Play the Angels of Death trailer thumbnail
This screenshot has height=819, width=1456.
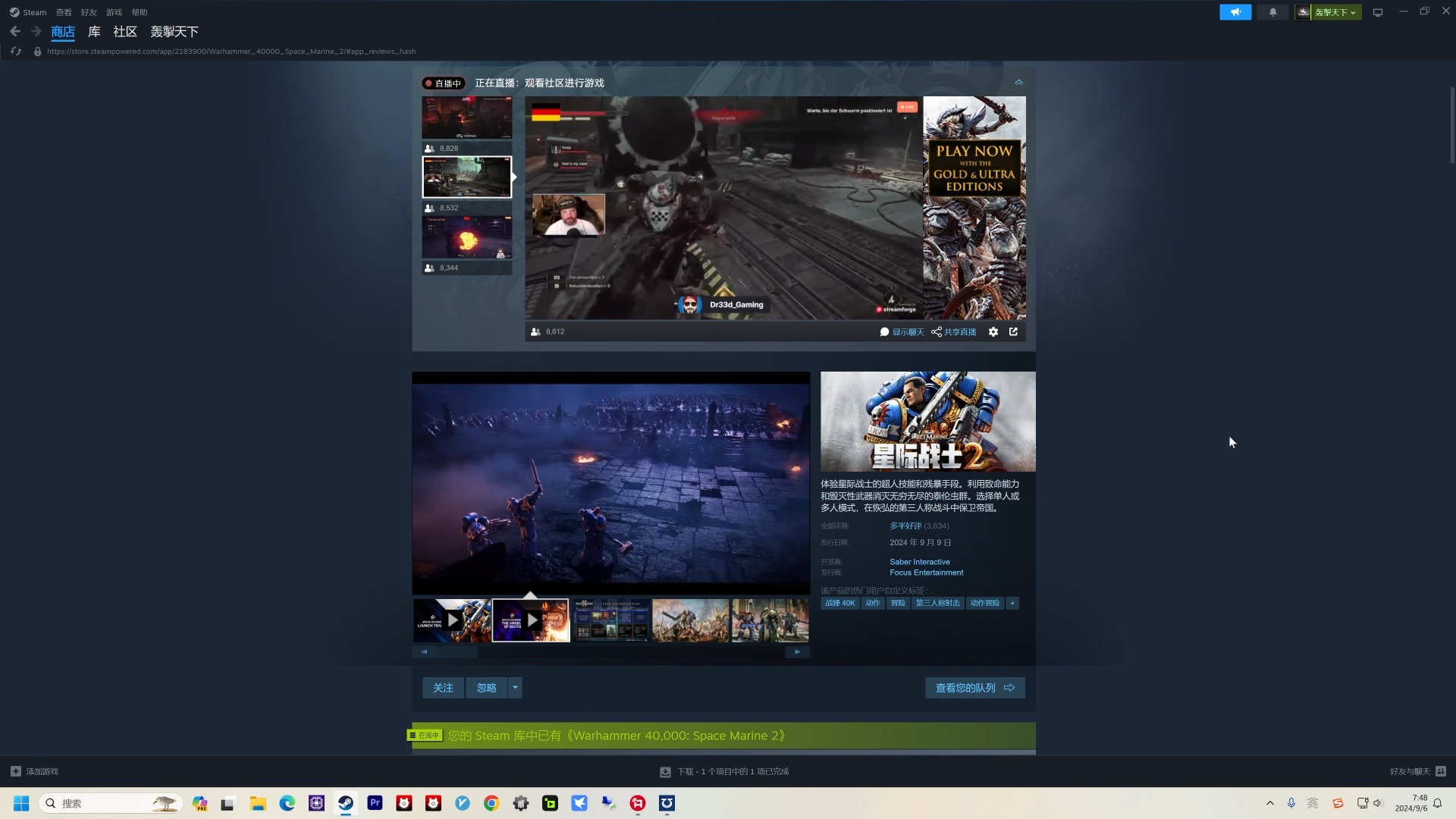[x=531, y=620]
